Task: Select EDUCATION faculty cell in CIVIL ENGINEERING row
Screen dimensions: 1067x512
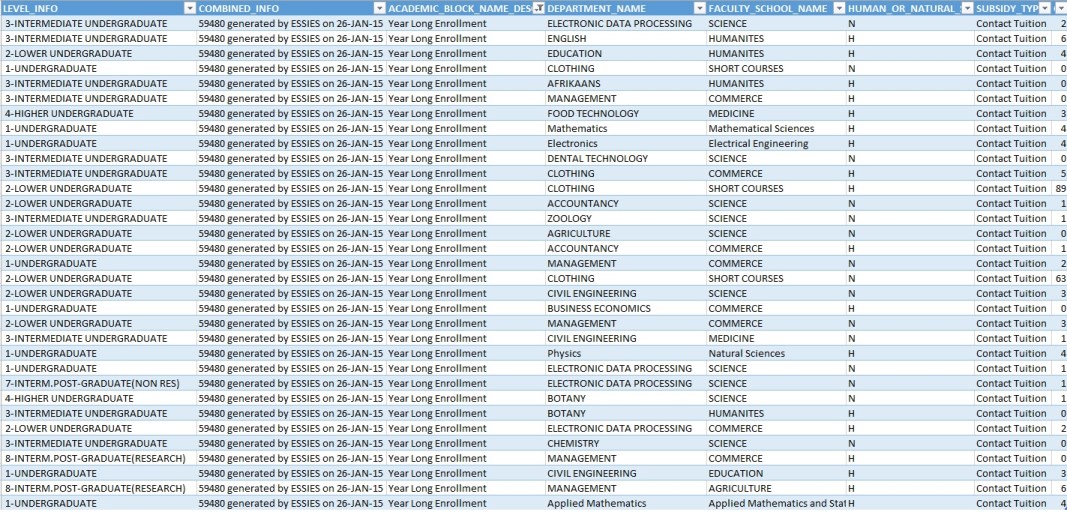Action: pyautogui.click(x=776, y=473)
